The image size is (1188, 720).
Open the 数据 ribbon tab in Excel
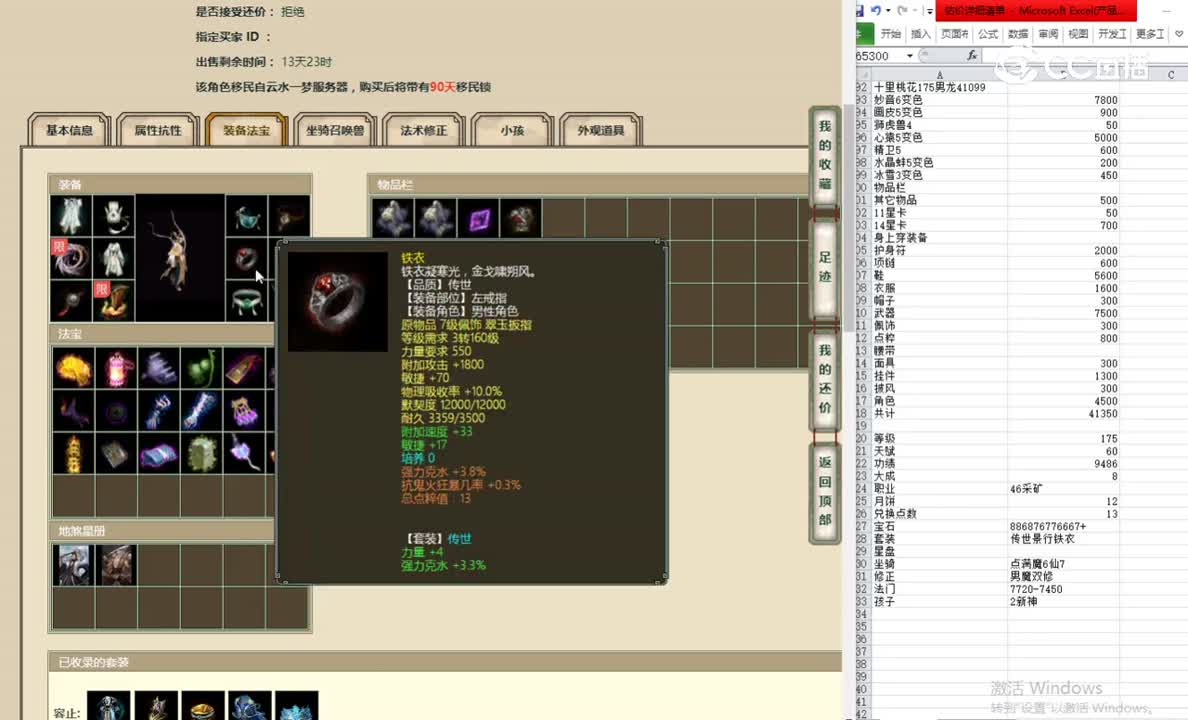[1018, 34]
